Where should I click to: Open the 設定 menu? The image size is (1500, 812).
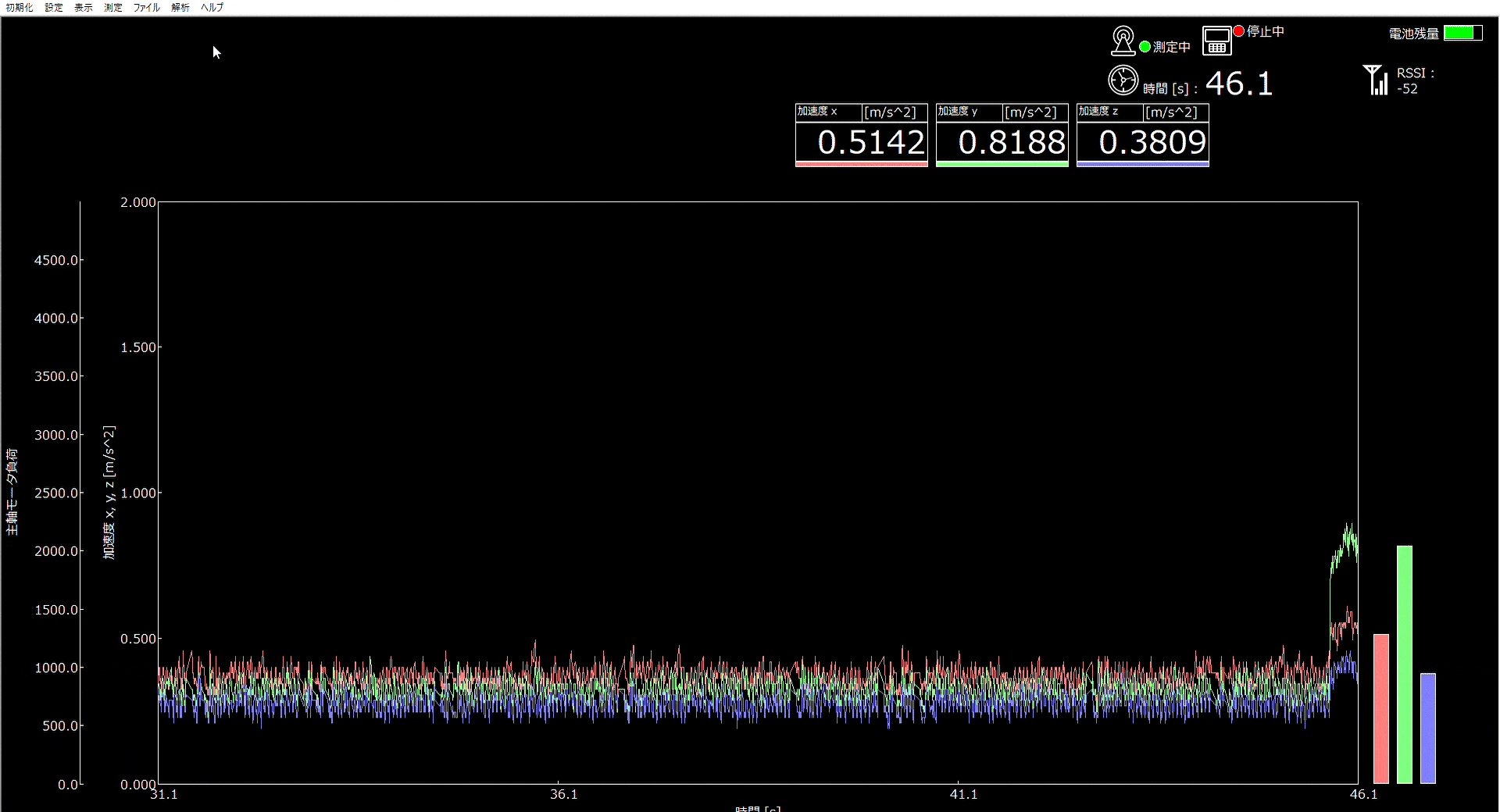54,7
